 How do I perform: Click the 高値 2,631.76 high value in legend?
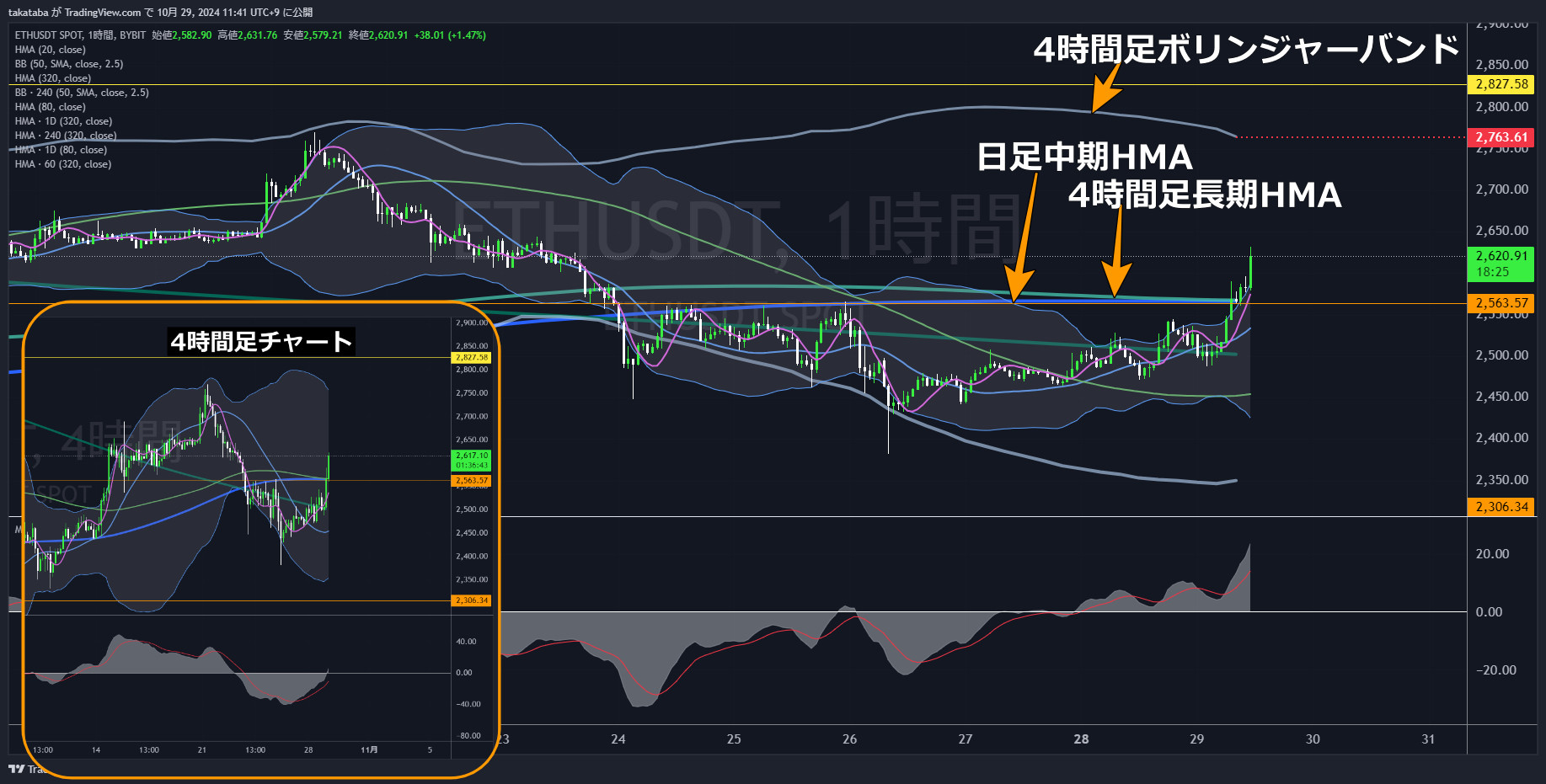[247, 35]
